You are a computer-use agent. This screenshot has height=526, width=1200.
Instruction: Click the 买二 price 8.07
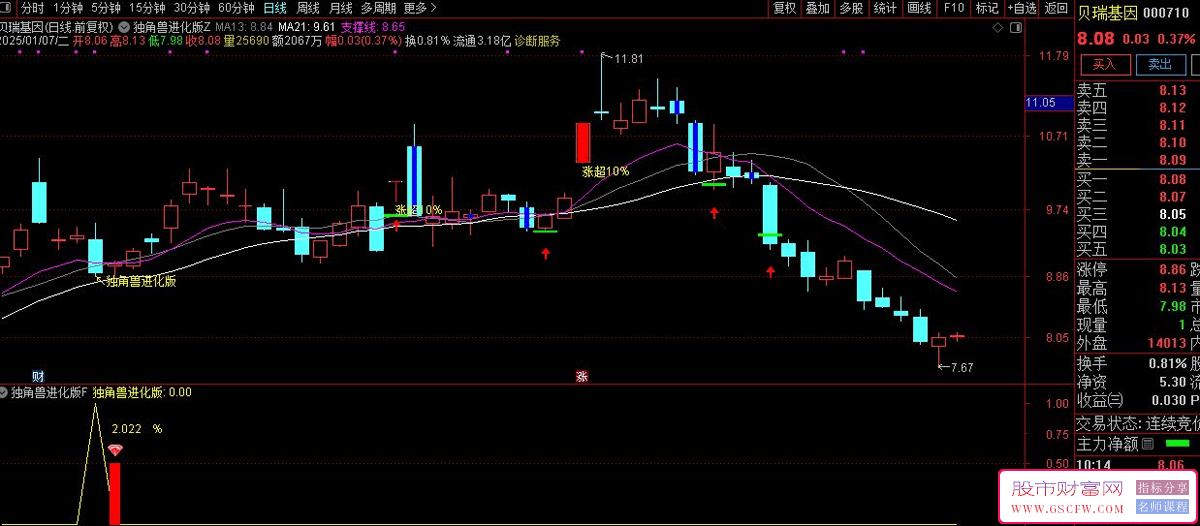(x=1172, y=197)
